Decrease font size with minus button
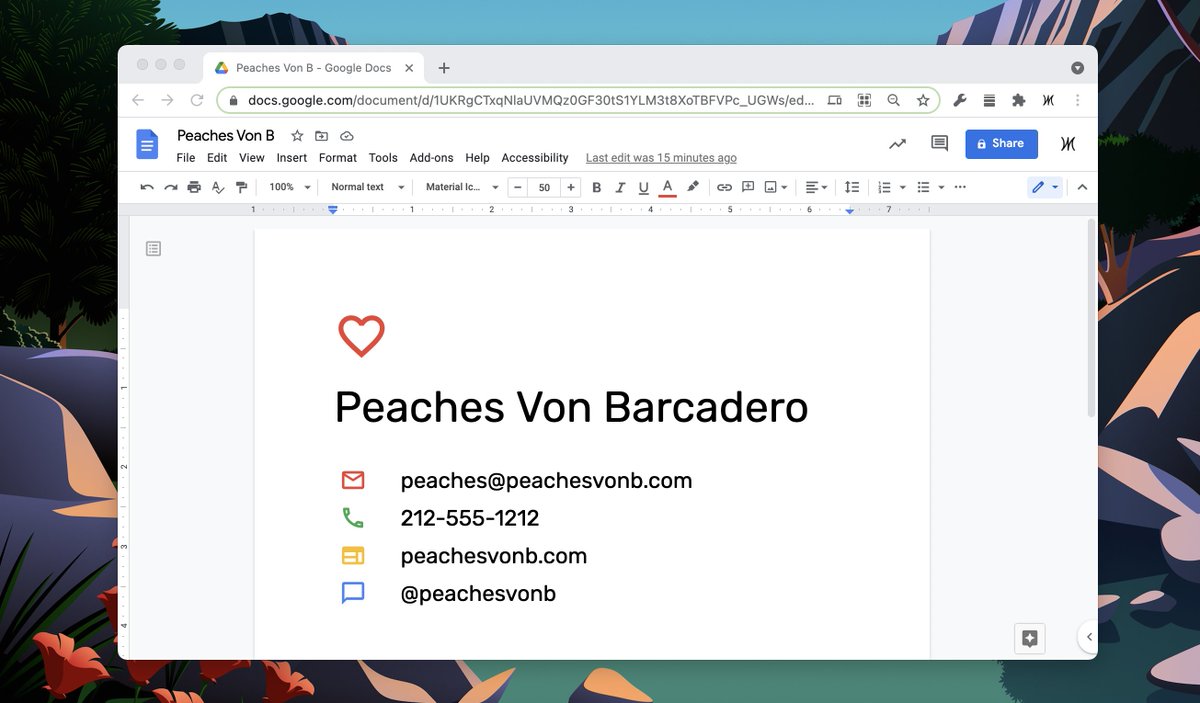This screenshot has width=1200, height=703. (518, 187)
